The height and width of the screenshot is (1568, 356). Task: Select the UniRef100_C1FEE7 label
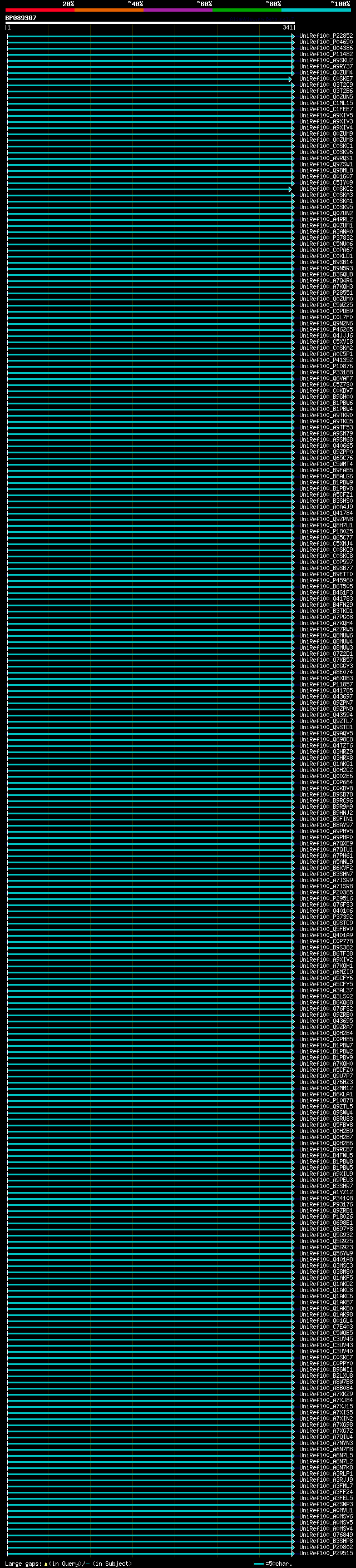tap(326, 110)
